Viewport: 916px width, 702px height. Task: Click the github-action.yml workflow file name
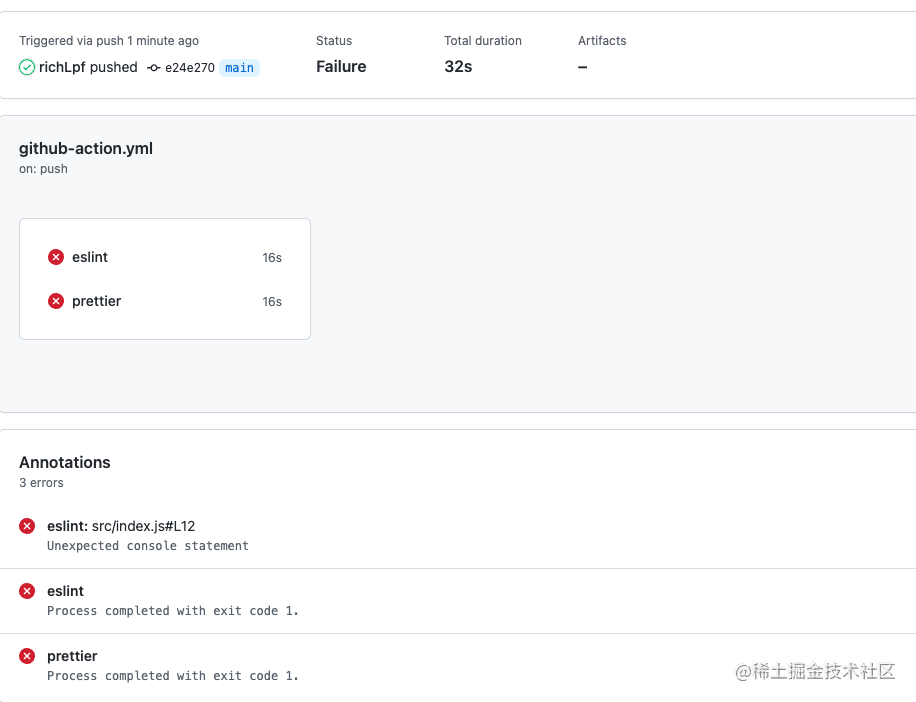point(86,148)
